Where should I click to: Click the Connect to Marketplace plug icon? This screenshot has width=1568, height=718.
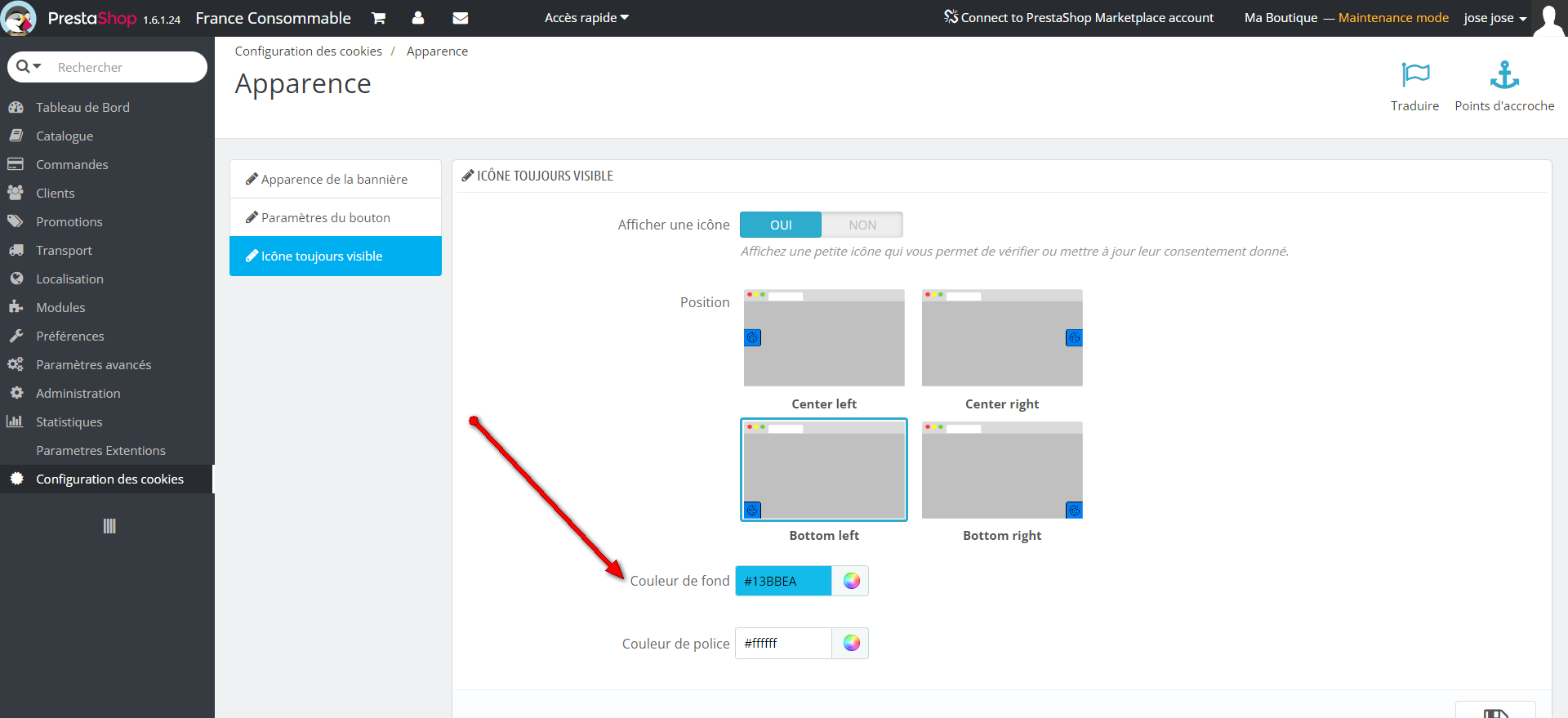coord(951,17)
